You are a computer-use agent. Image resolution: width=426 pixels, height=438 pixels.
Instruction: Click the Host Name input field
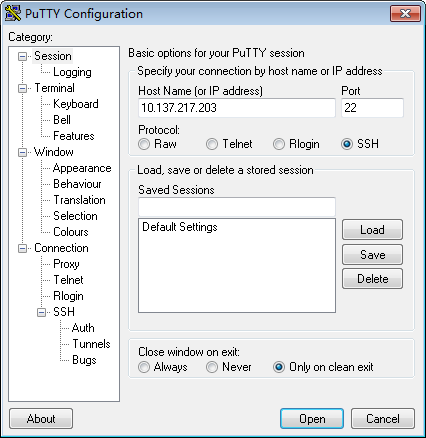[237, 108]
